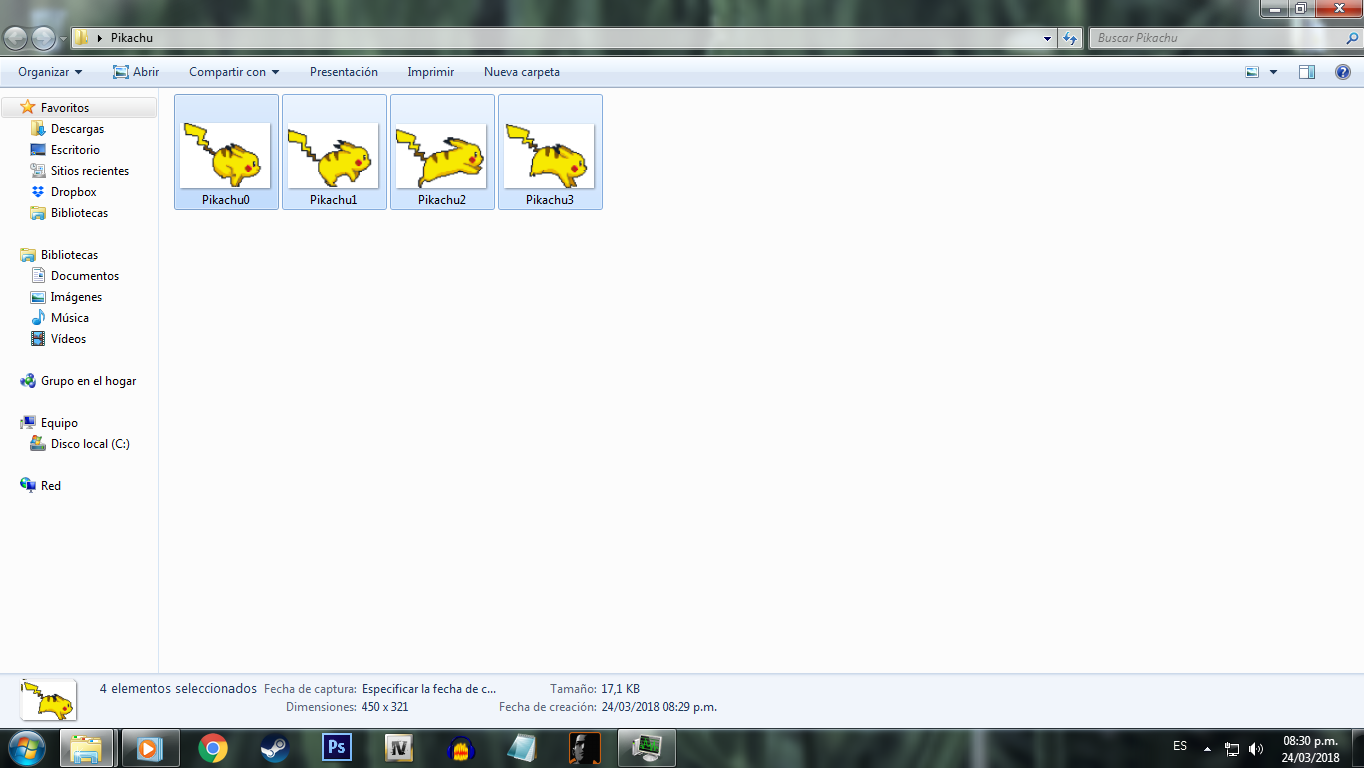Open Steam from the taskbar
This screenshot has width=1364, height=768.
pos(274,748)
